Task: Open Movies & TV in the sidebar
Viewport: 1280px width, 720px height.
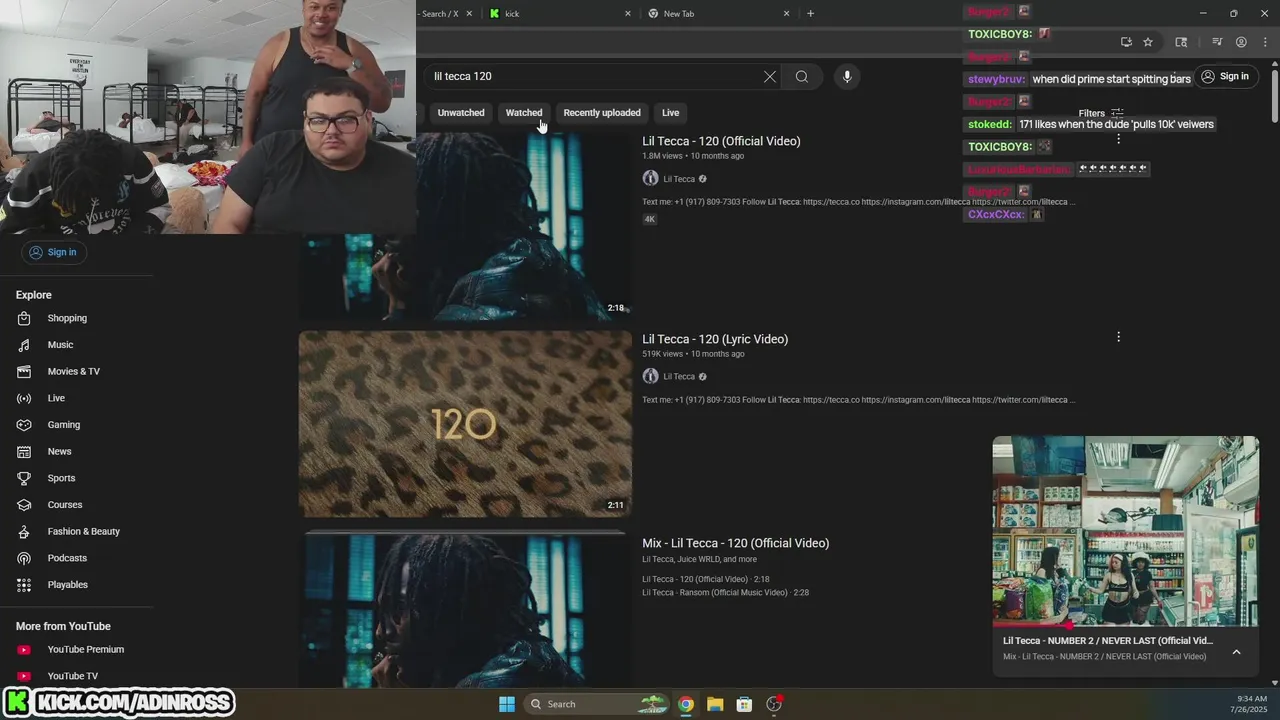Action: [73, 371]
